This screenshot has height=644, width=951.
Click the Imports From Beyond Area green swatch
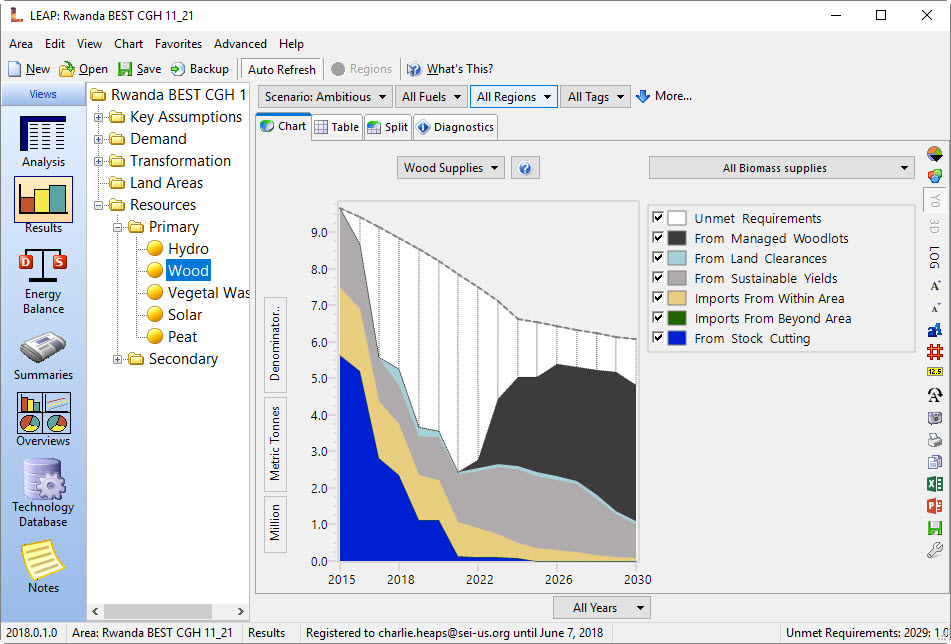click(x=677, y=318)
